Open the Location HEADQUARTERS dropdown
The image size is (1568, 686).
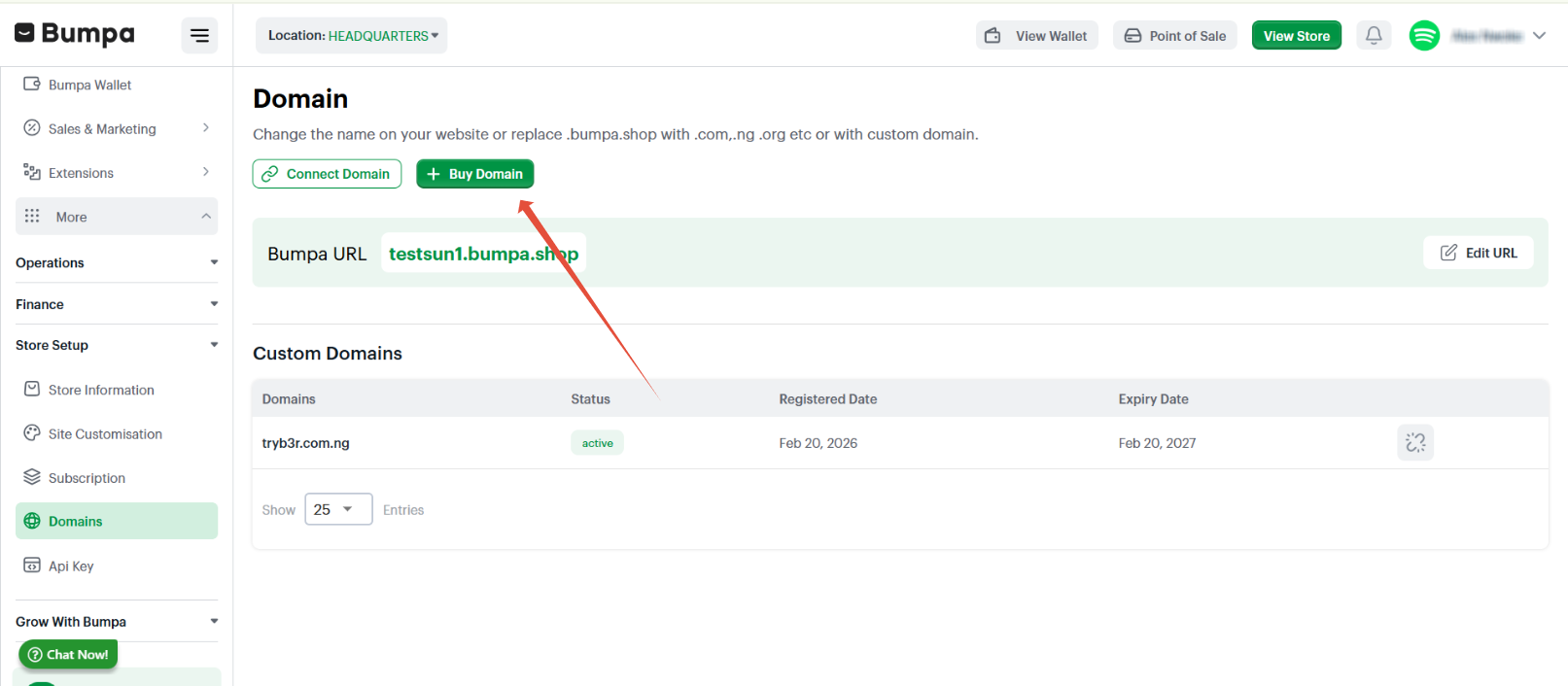(x=352, y=36)
